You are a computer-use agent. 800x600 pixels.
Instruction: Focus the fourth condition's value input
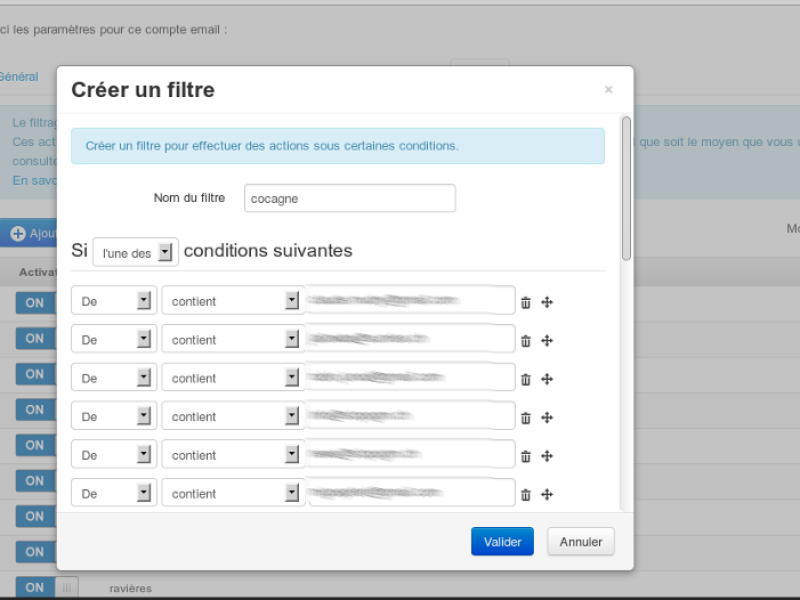click(410, 416)
